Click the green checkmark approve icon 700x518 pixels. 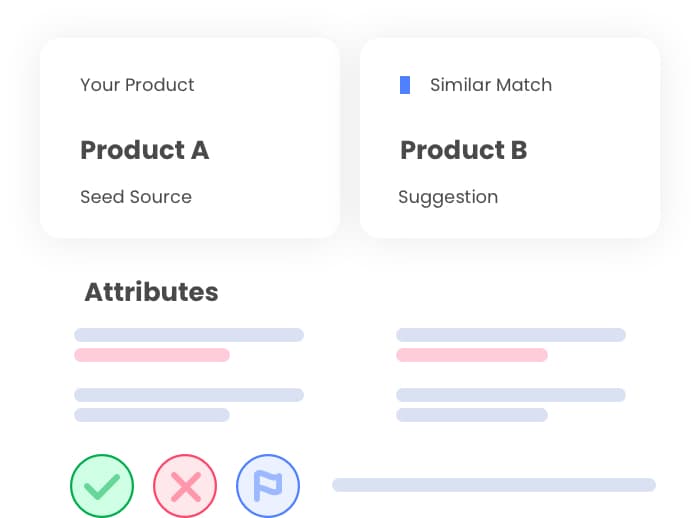coord(102,487)
